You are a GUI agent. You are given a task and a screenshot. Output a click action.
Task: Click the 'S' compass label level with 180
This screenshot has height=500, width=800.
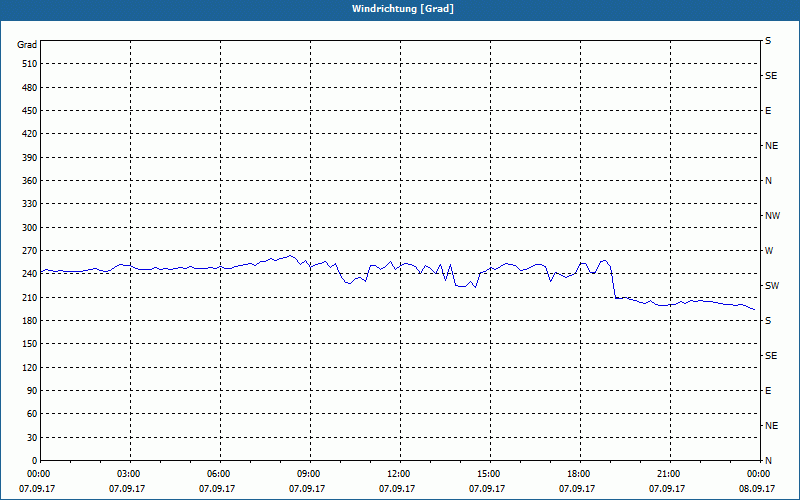(x=768, y=321)
